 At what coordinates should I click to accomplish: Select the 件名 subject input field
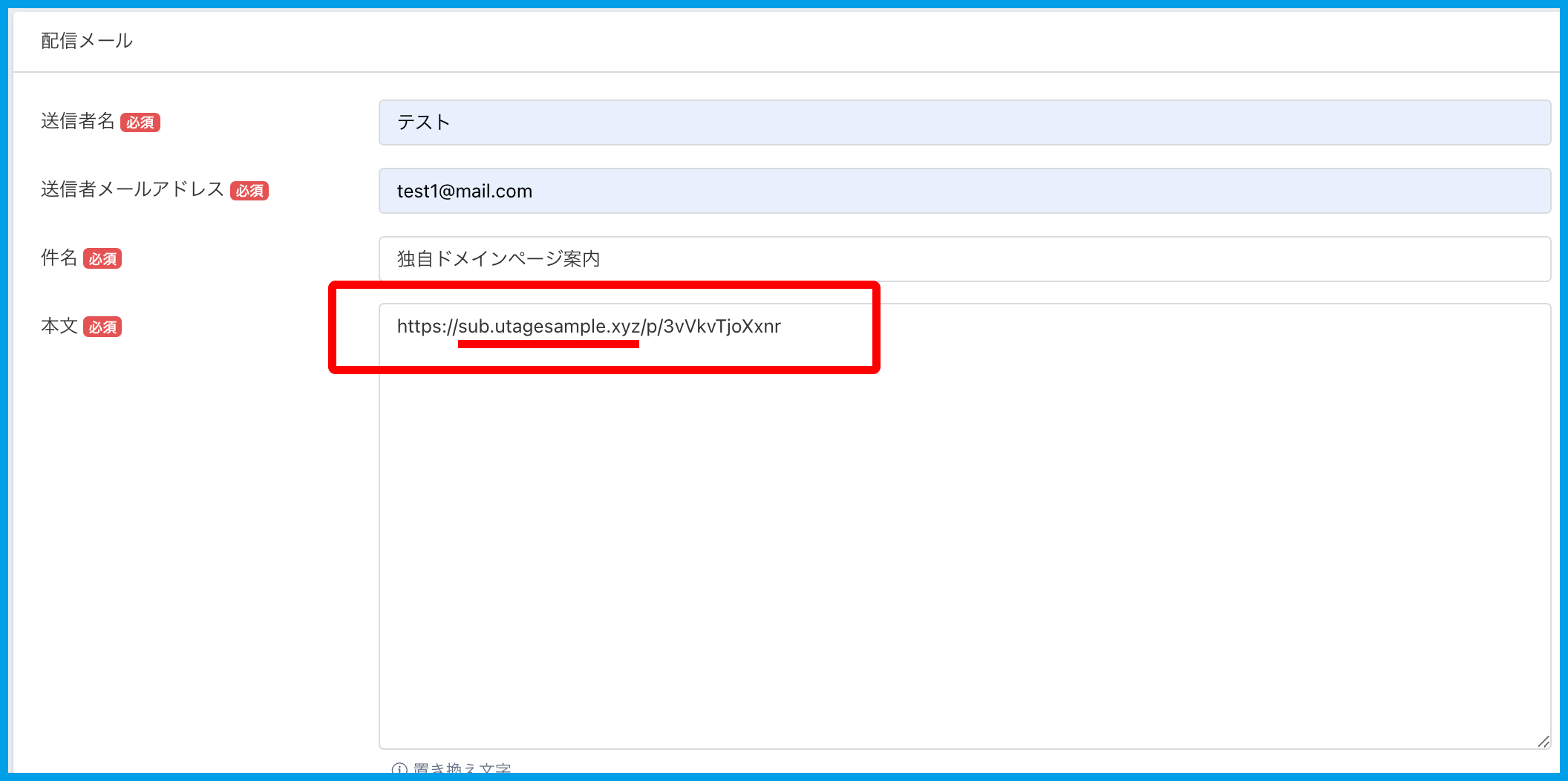[964, 259]
